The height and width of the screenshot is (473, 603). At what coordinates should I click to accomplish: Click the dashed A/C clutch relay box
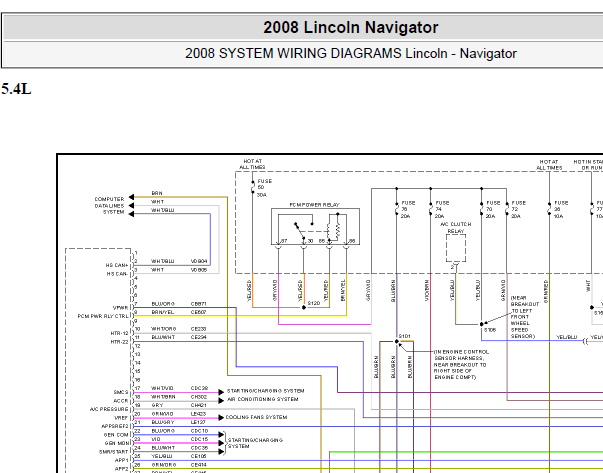pyautogui.click(x=456, y=248)
